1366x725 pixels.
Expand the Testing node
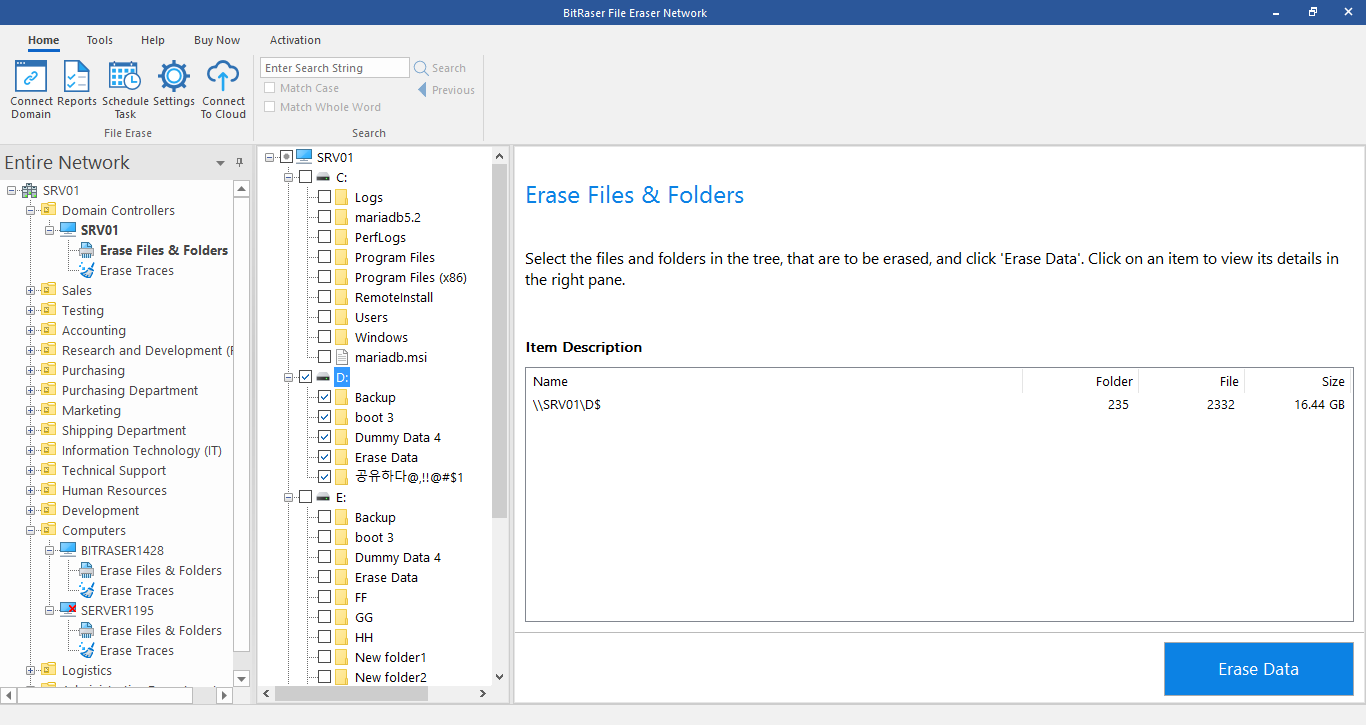30,310
